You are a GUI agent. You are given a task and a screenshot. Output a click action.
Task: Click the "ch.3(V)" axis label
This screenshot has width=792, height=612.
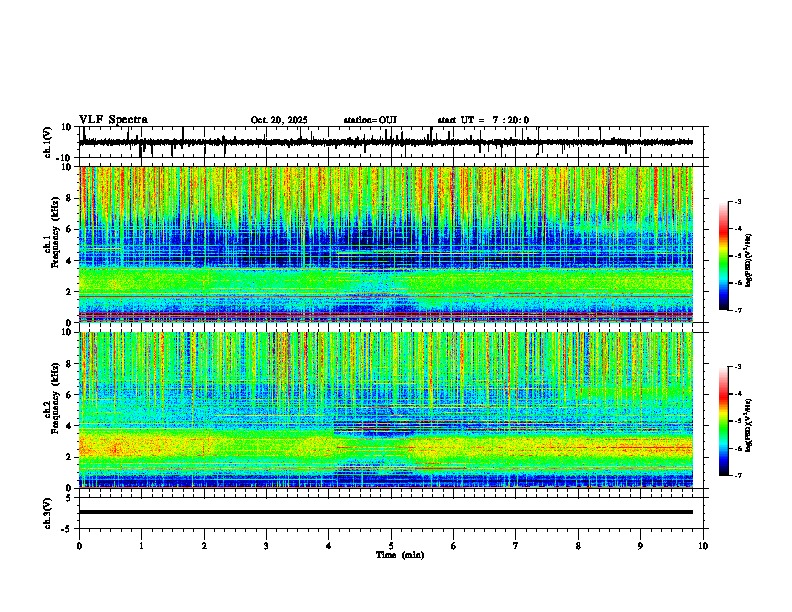48,514
